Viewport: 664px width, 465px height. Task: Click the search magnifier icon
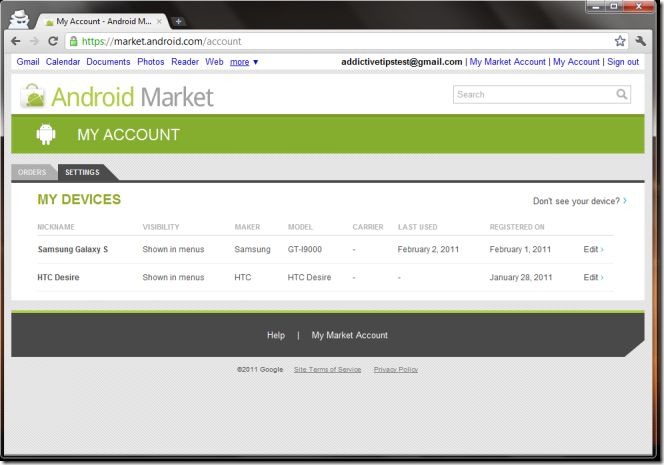pyautogui.click(x=621, y=94)
